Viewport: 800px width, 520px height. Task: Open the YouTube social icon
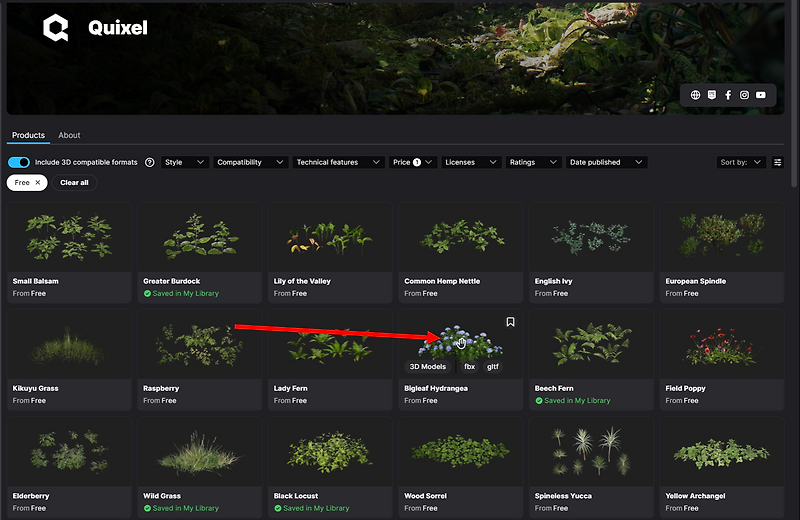pos(761,95)
